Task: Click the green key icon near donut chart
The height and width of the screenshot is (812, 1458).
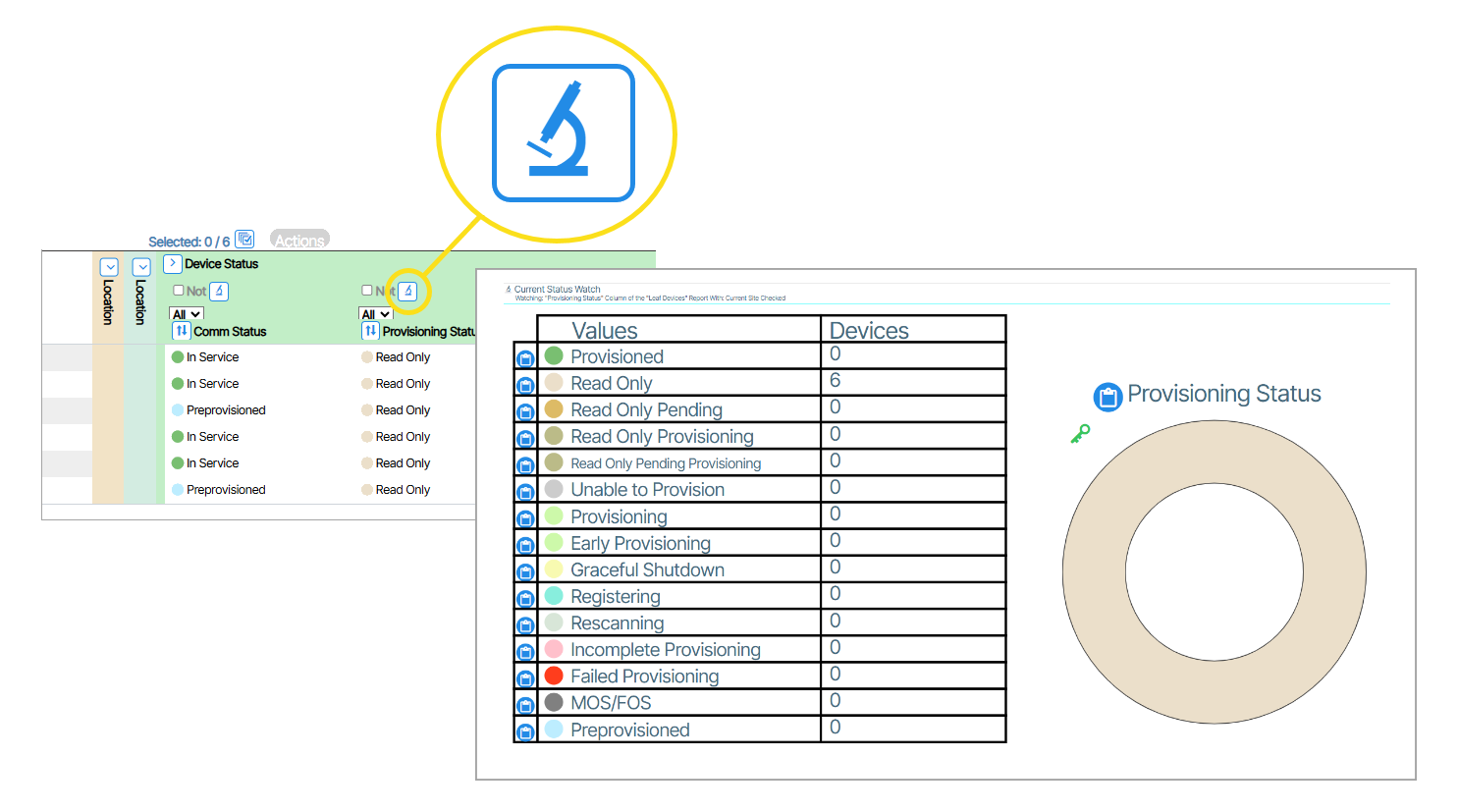Action: [1080, 433]
